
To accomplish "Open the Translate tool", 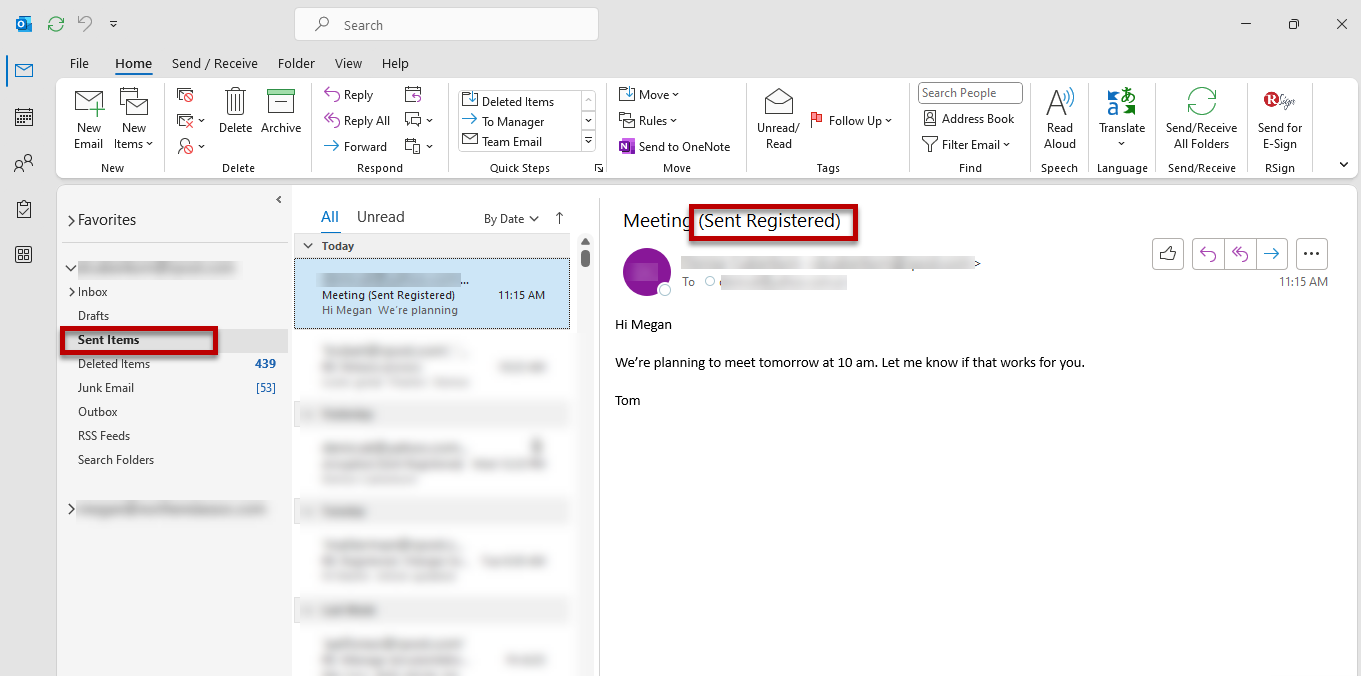I will click(x=1121, y=117).
